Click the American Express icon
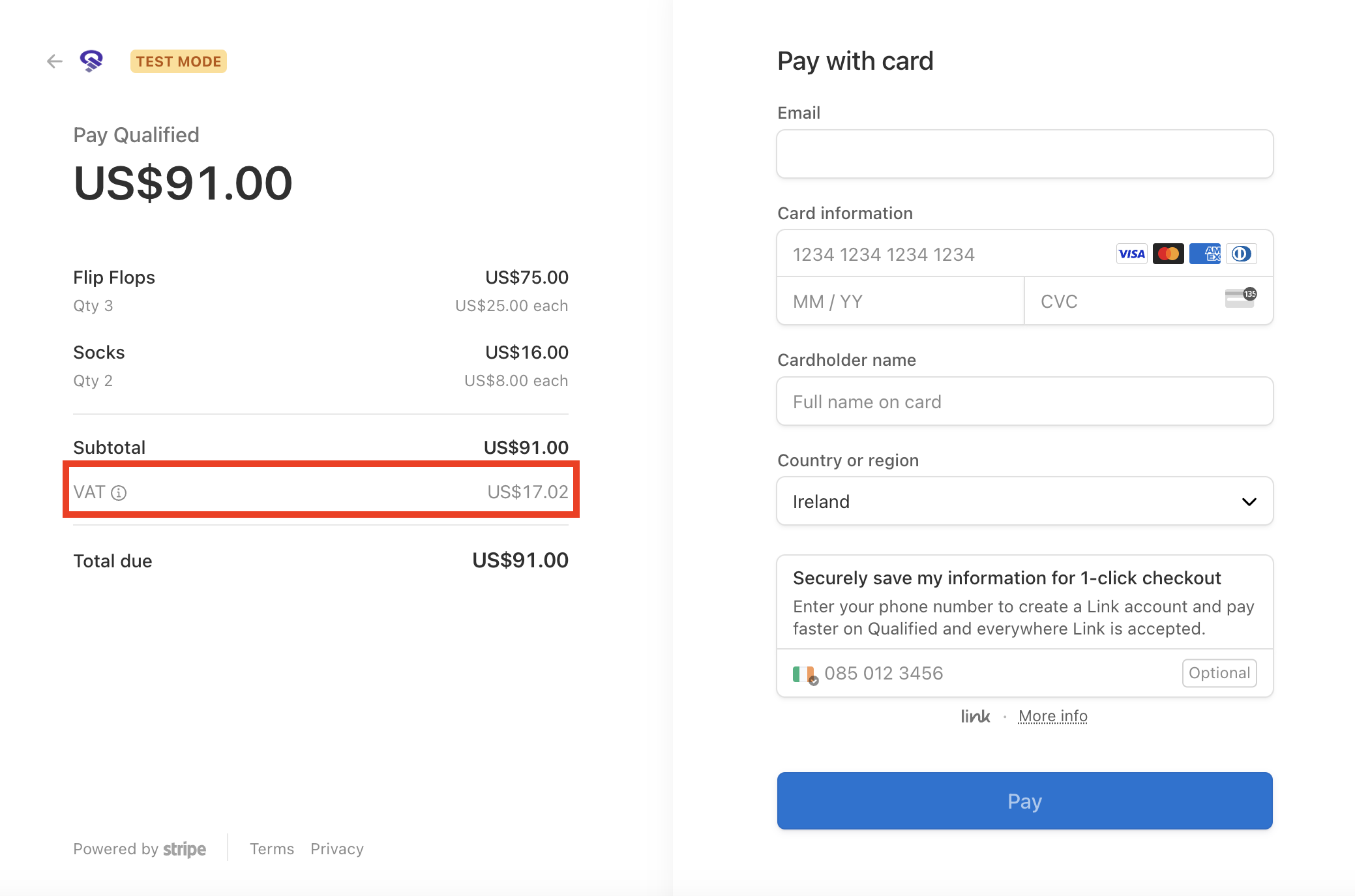This screenshot has height=896, width=1355. coord(1204,254)
